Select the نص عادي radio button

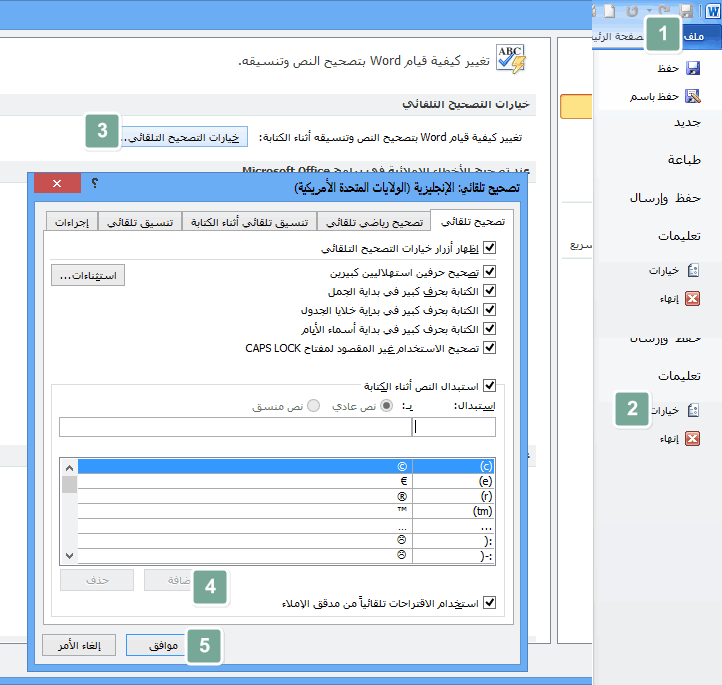(387, 406)
